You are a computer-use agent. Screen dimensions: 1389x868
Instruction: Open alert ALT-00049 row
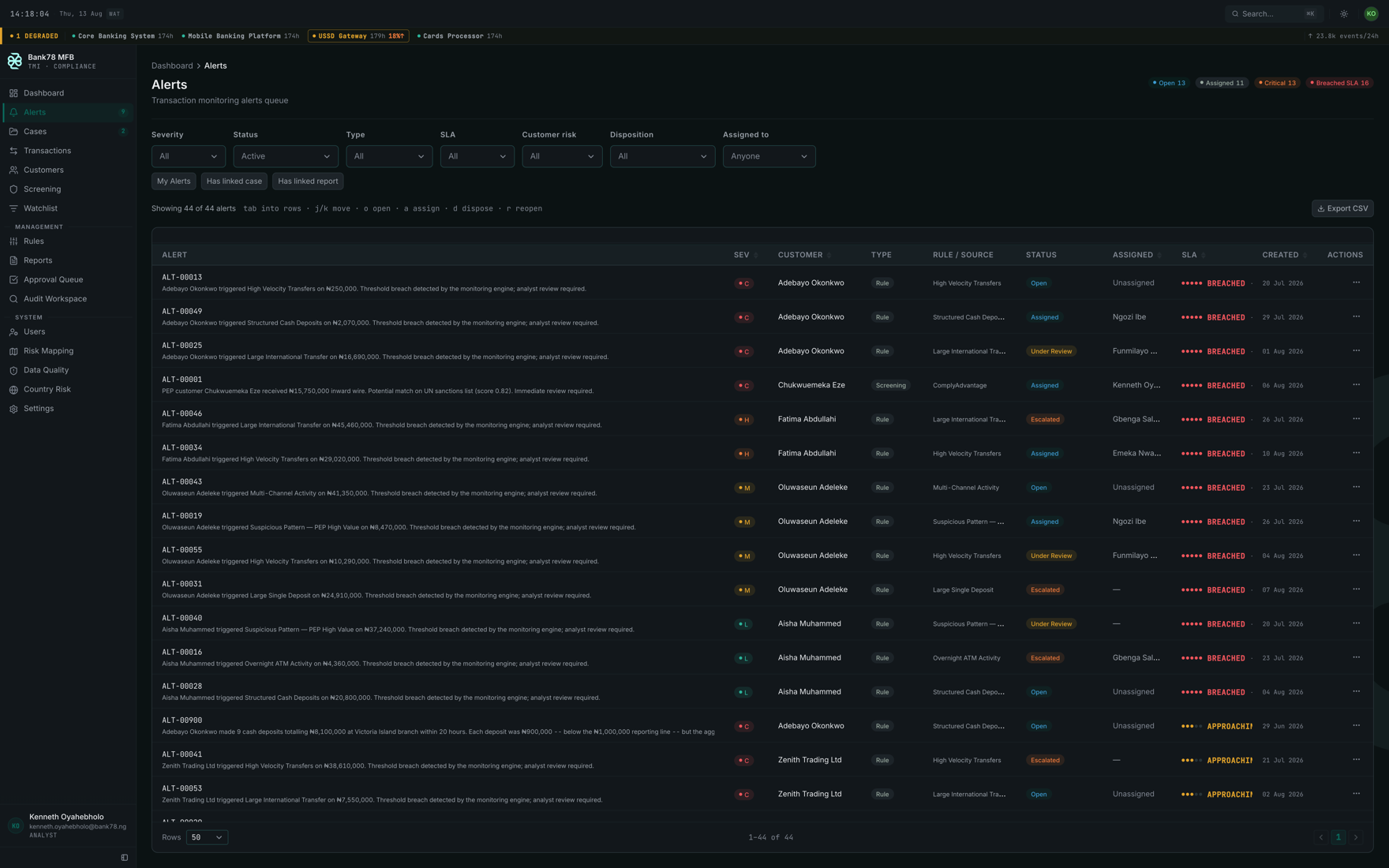pyautogui.click(x=762, y=316)
